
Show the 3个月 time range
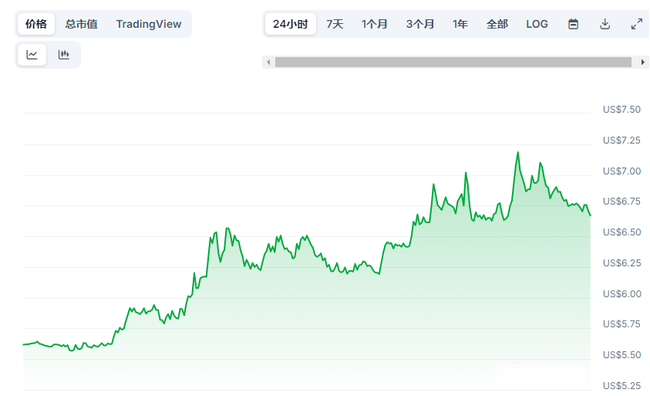420,24
